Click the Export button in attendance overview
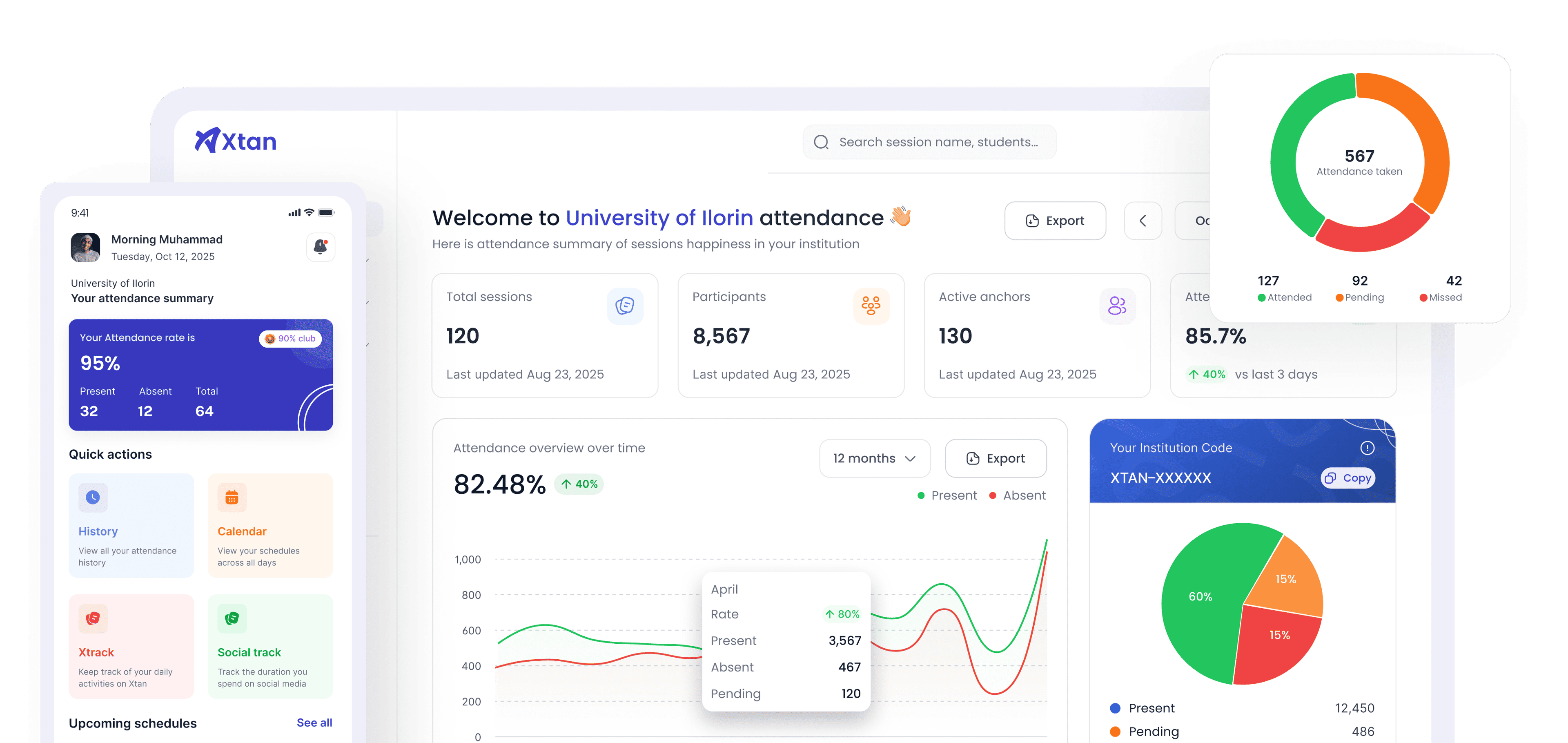Screen dimensions: 1568x743 tap(995, 458)
